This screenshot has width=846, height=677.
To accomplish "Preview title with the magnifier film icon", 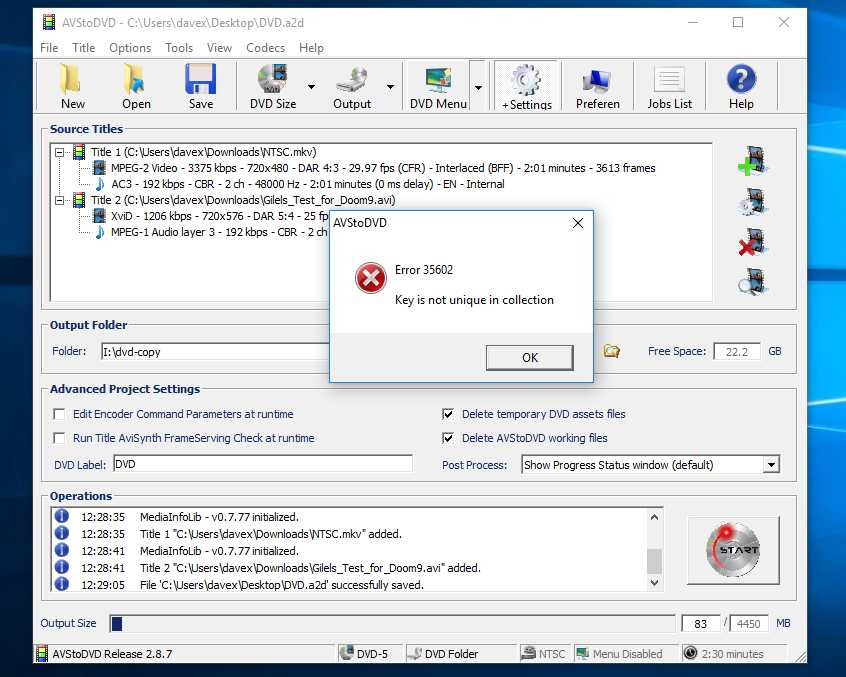I will click(753, 282).
